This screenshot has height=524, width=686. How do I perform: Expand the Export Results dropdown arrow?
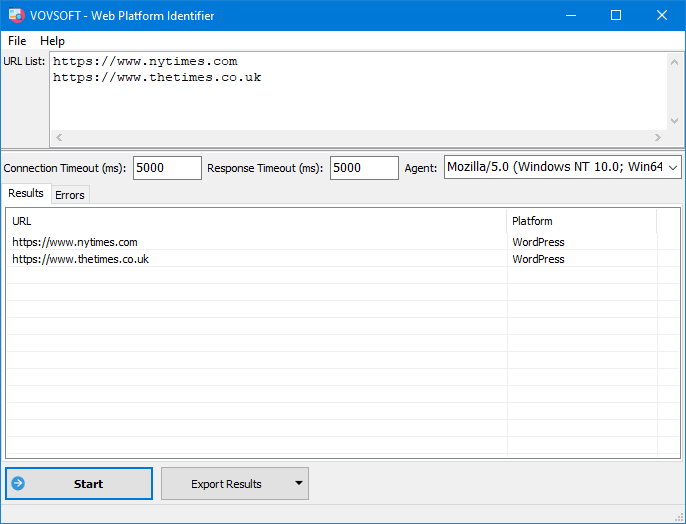point(298,484)
